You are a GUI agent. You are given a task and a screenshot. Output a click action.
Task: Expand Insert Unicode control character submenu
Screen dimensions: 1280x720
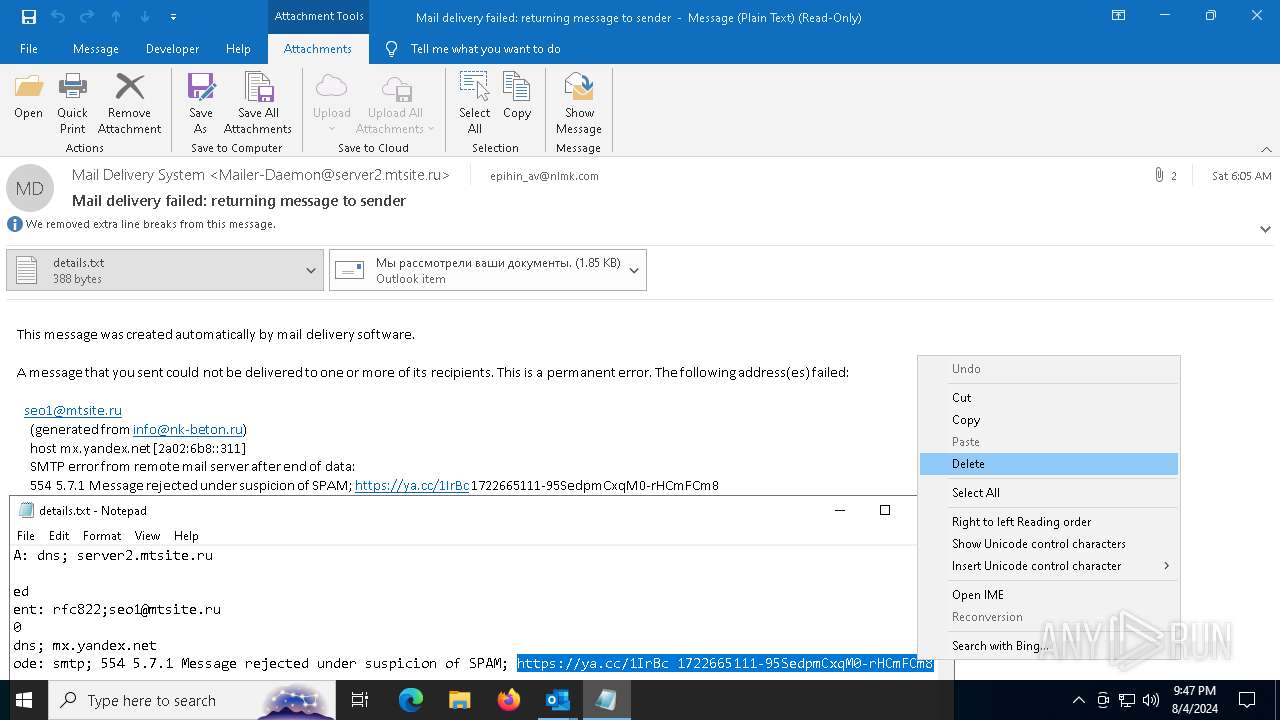point(1049,566)
